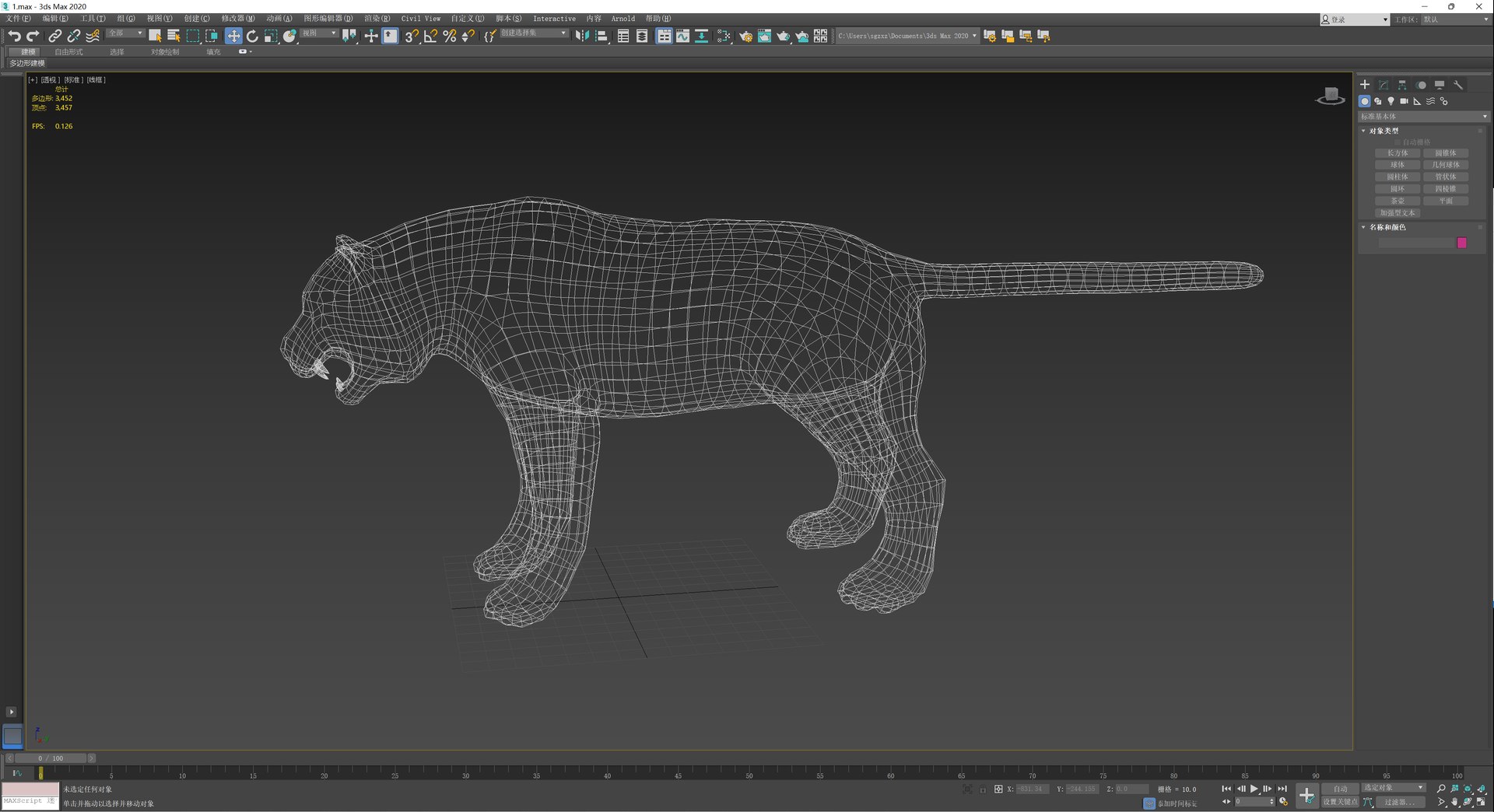Open the 全部 selection filter dropdown
The width and height of the screenshot is (1494, 812).
click(125, 33)
